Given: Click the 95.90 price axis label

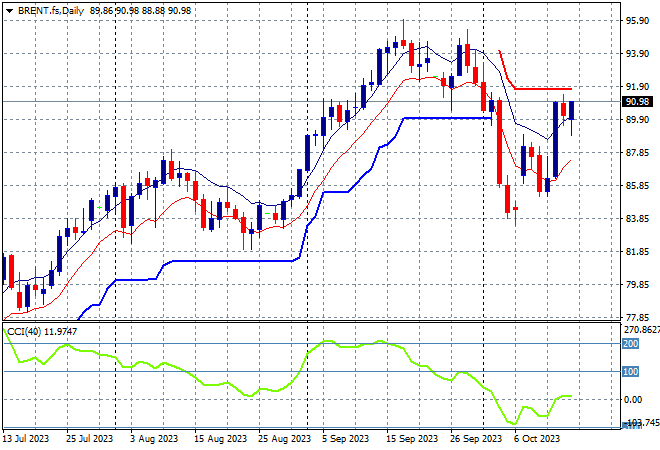Looking at the screenshot, I should click(x=636, y=21).
